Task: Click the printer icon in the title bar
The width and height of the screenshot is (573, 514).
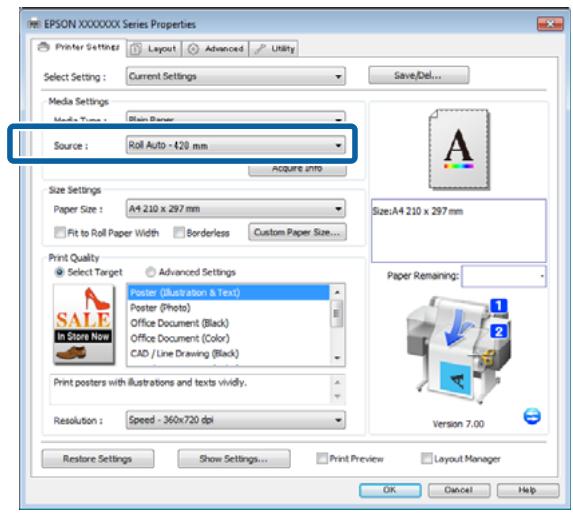Action: 34,24
